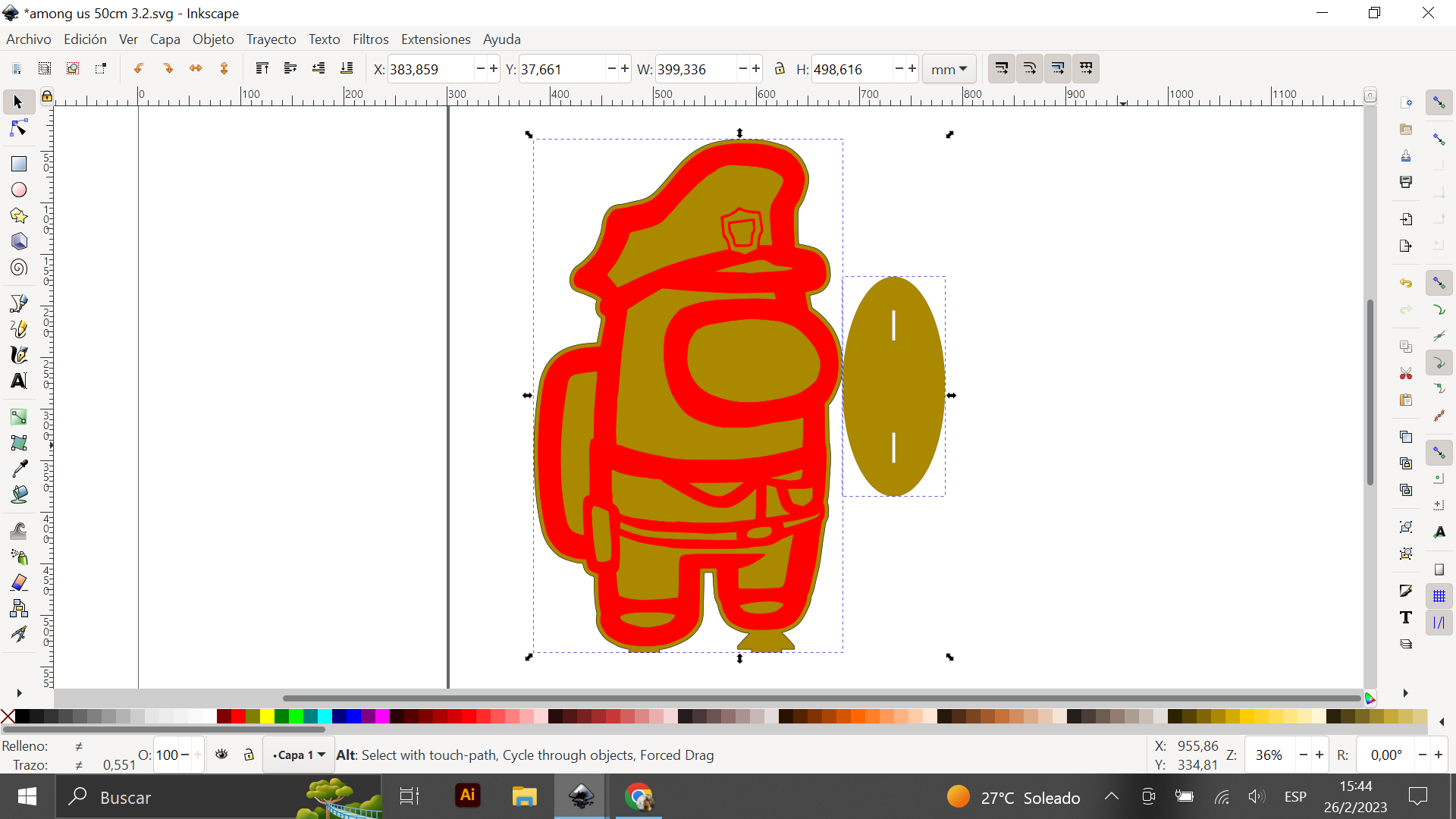The height and width of the screenshot is (819, 1456).
Task: Toggle main snapping enable button
Action: tap(1439, 102)
